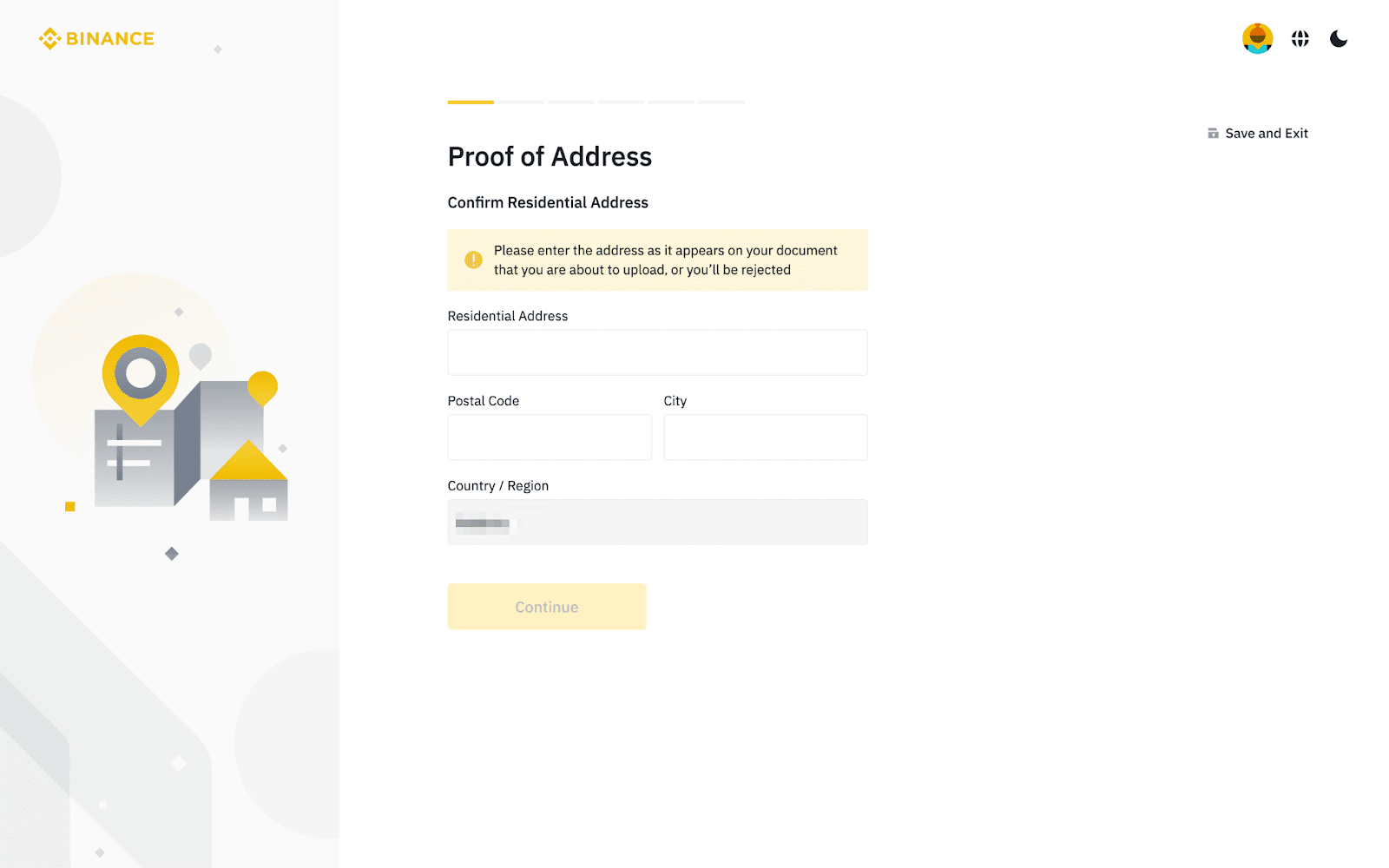Click the Binance logo
This screenshot has height=868, width=1389.
coord(96,39)
